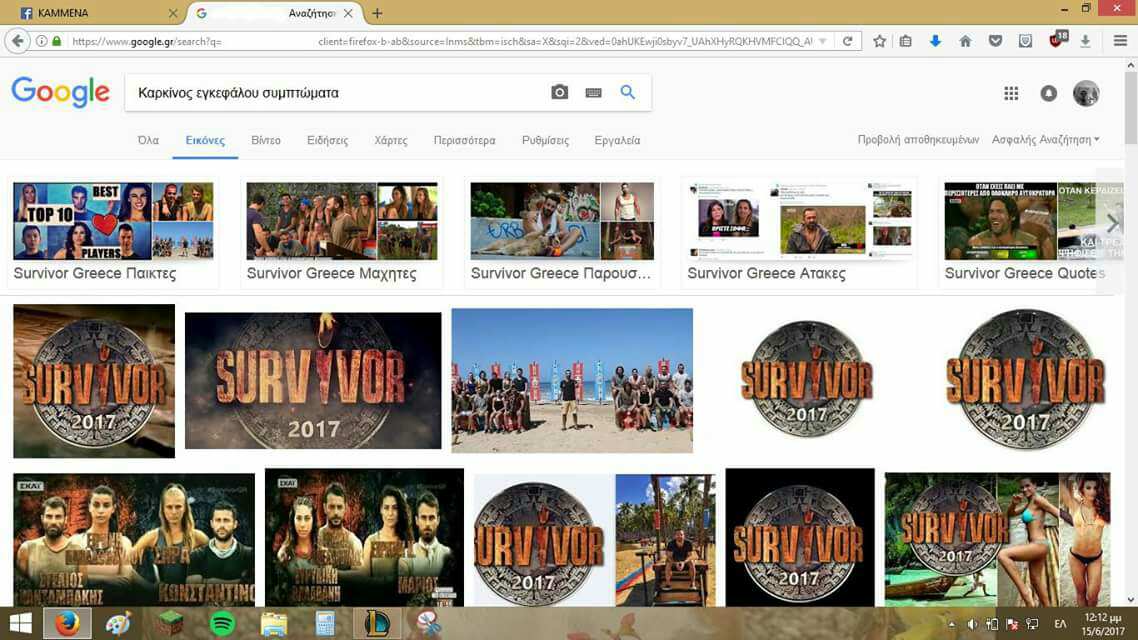1138x640 pixels.
Task: Click the URL address bar
Action: pyautogui.click(x=443, y=41)
